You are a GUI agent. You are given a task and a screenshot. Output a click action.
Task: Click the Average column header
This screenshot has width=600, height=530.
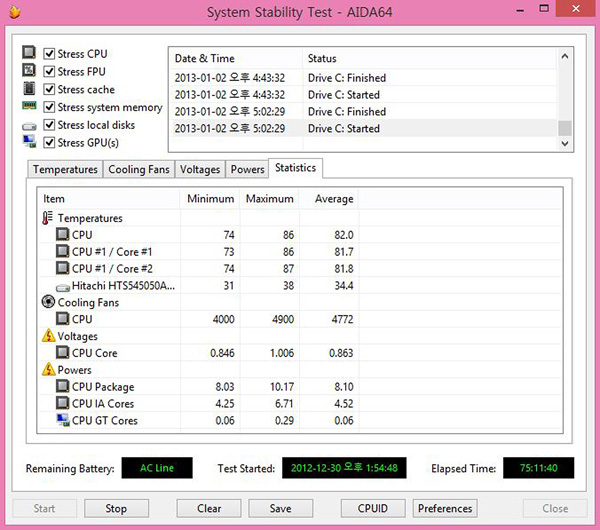pos(329,199)
